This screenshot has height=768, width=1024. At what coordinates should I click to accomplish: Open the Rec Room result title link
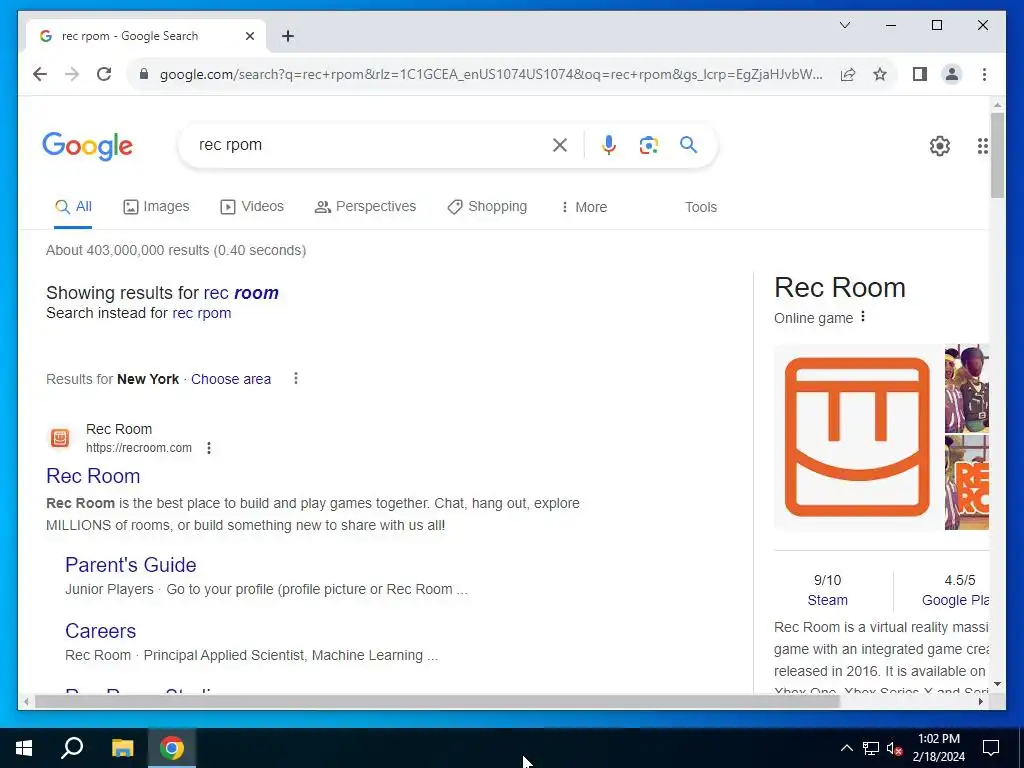(x=93, y=476)
